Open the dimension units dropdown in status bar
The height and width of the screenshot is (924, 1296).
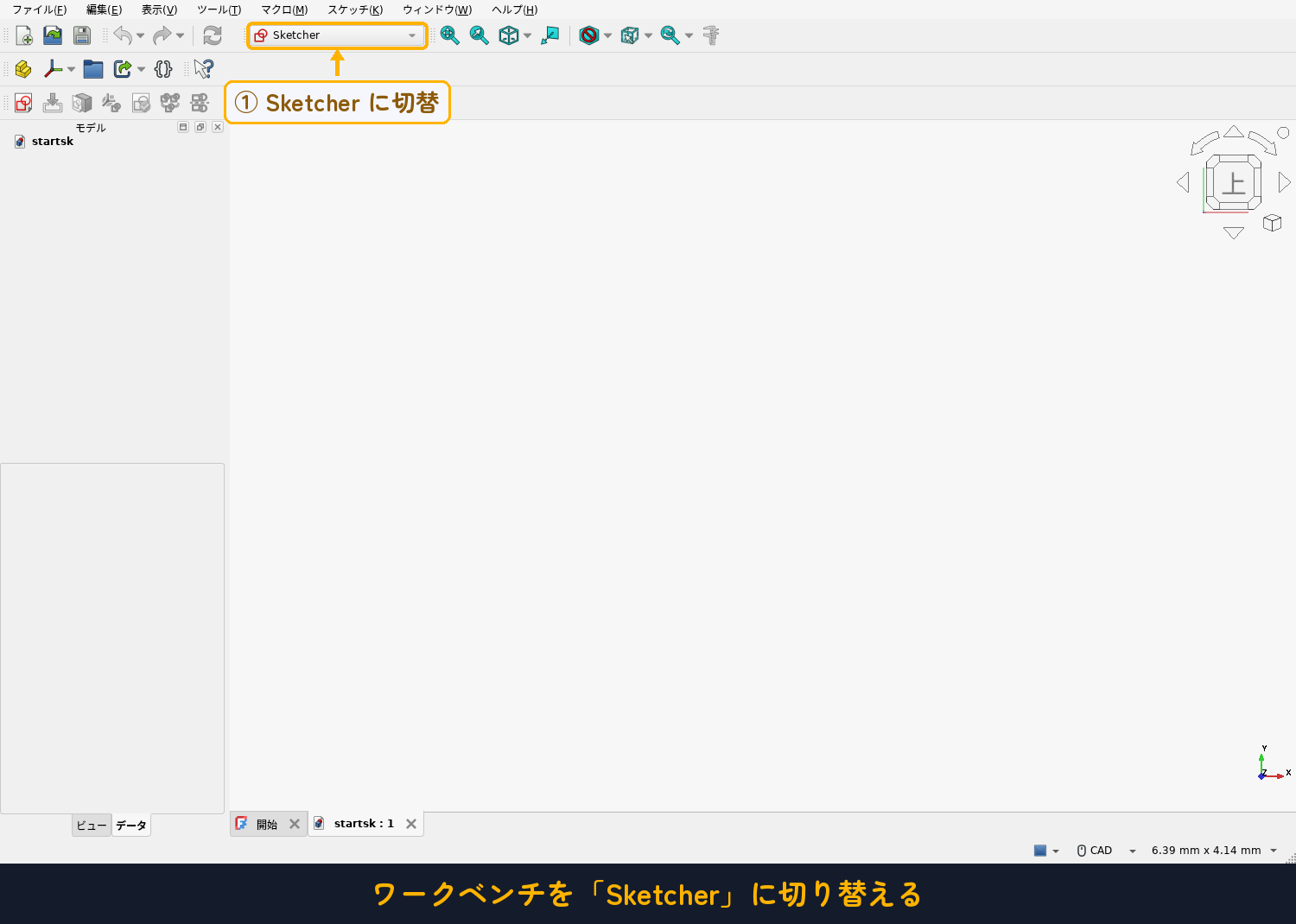[x=1214, y=851]
